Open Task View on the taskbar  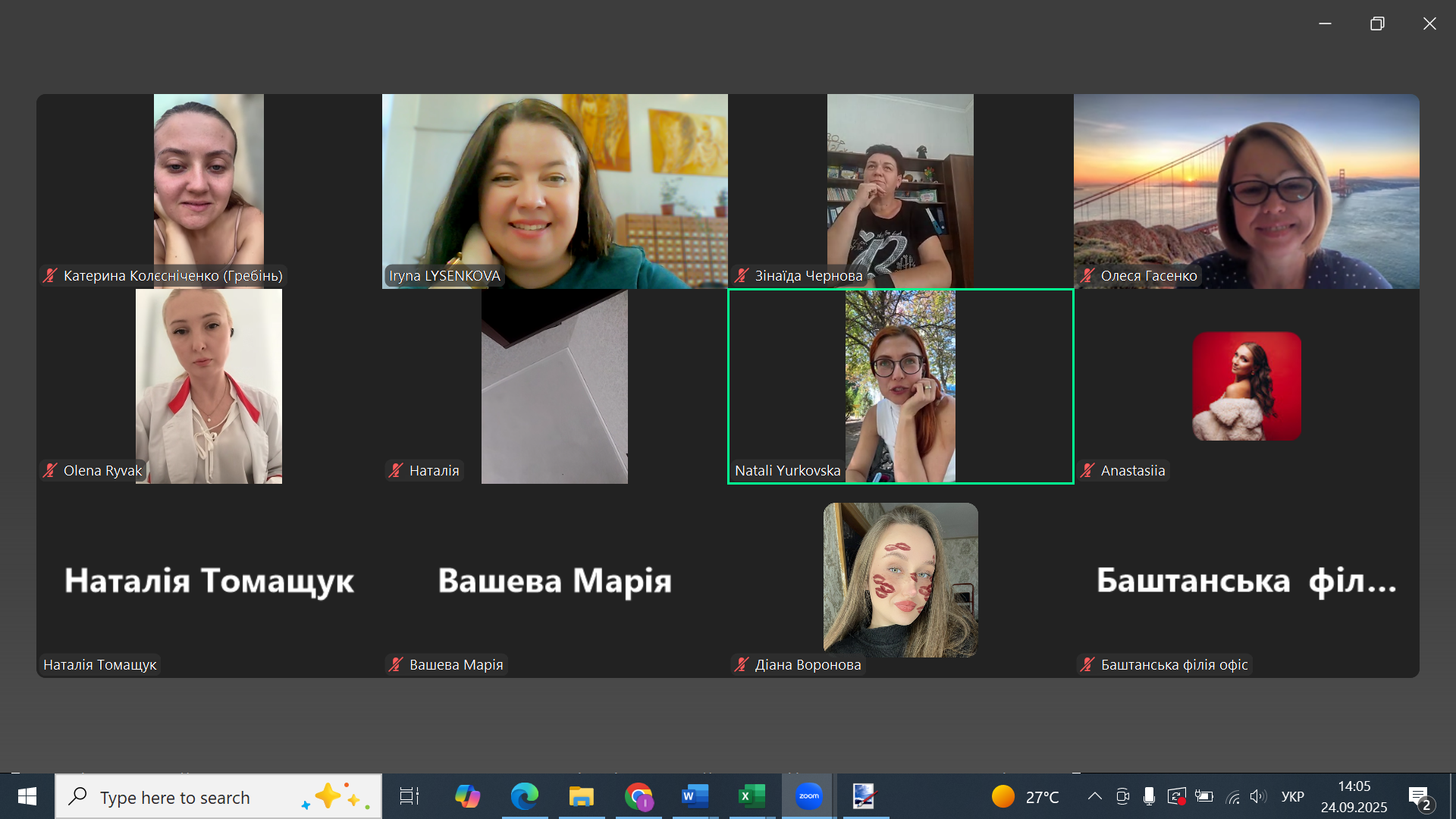pyautogui.click(x=409, y=796)
